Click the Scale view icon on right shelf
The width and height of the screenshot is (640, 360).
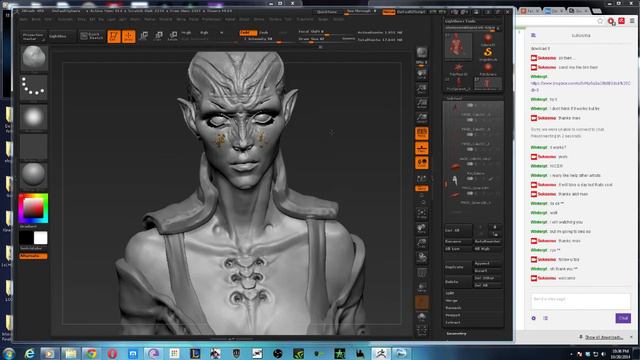click(422, 243)
